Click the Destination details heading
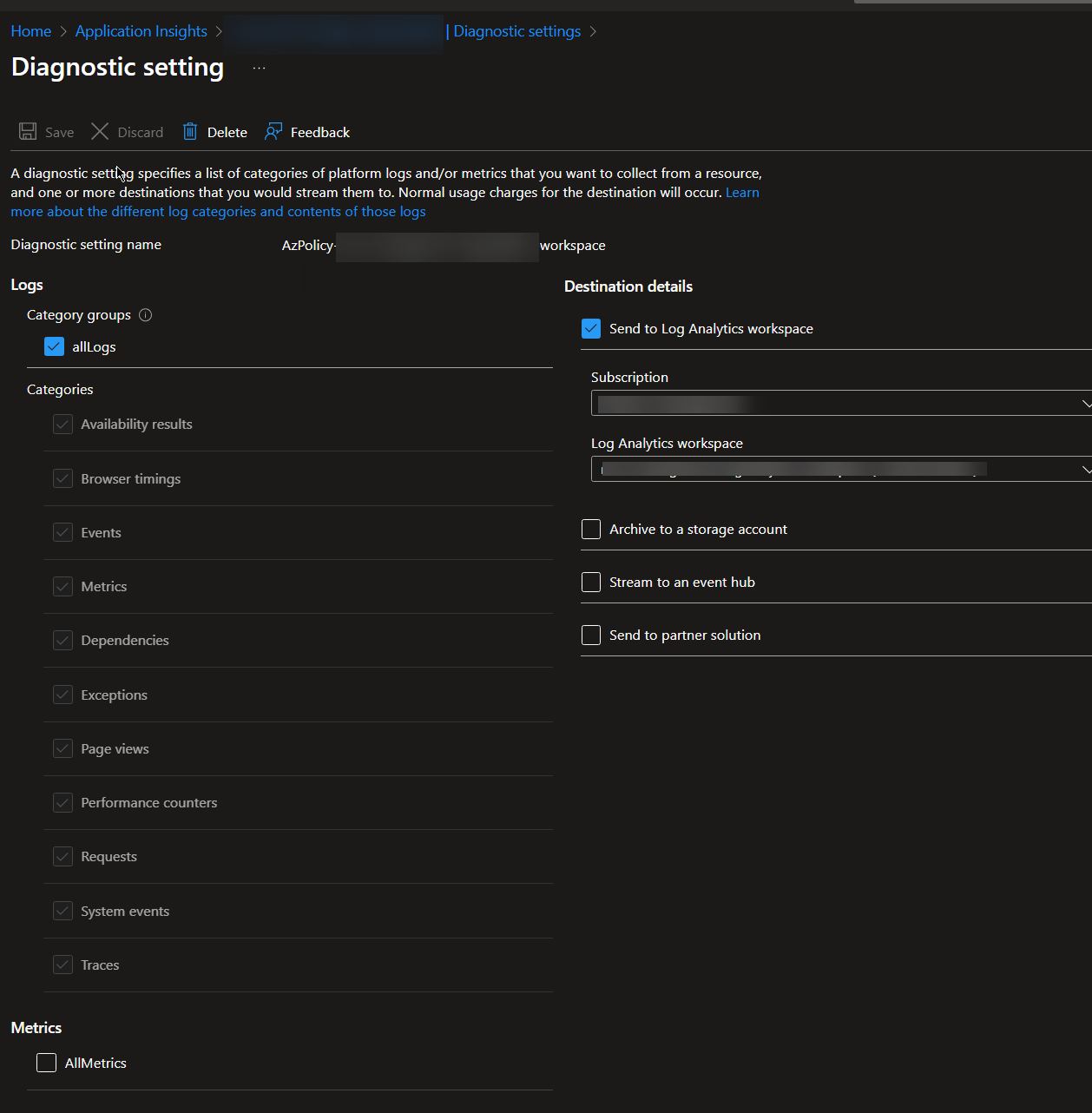 (628, 286)
